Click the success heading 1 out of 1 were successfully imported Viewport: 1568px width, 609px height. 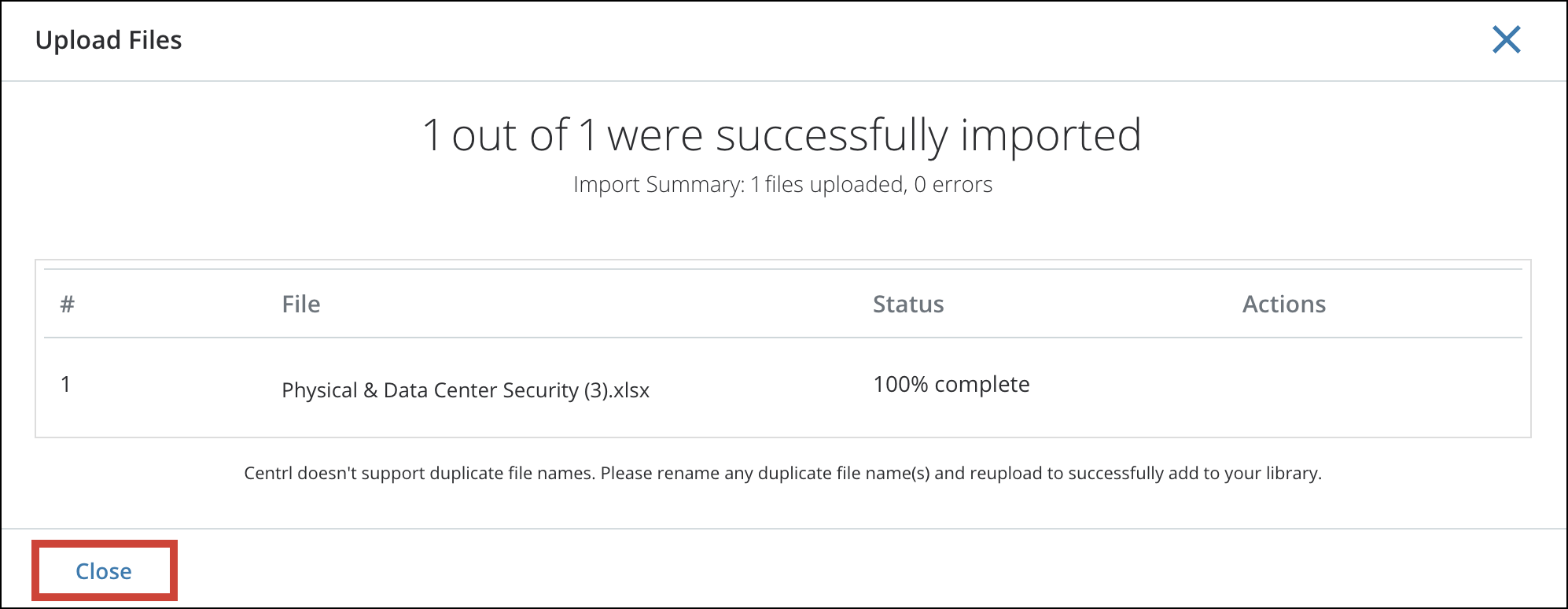tap(783, 135)
